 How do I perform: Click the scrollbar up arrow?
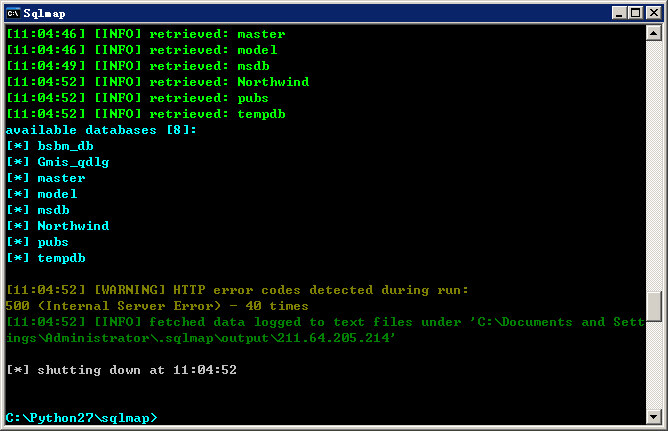pyautogui.click(x=654, y=33)
